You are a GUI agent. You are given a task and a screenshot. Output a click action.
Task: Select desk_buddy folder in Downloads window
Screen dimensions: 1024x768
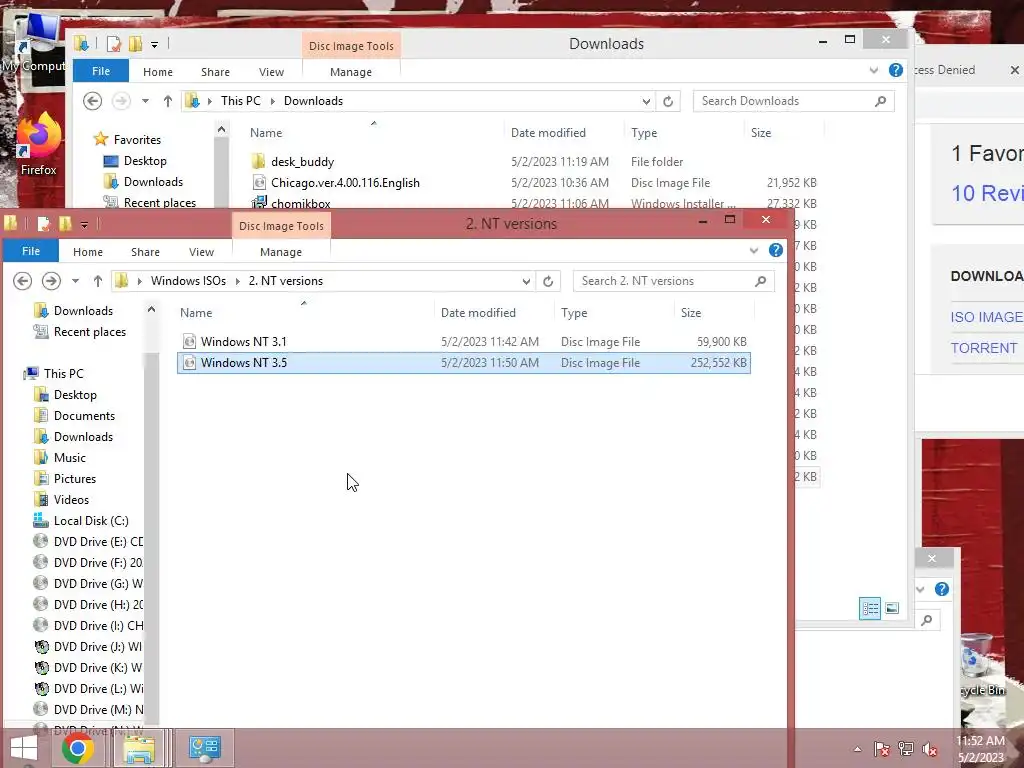pyautogui.click(x=302, y=162)
